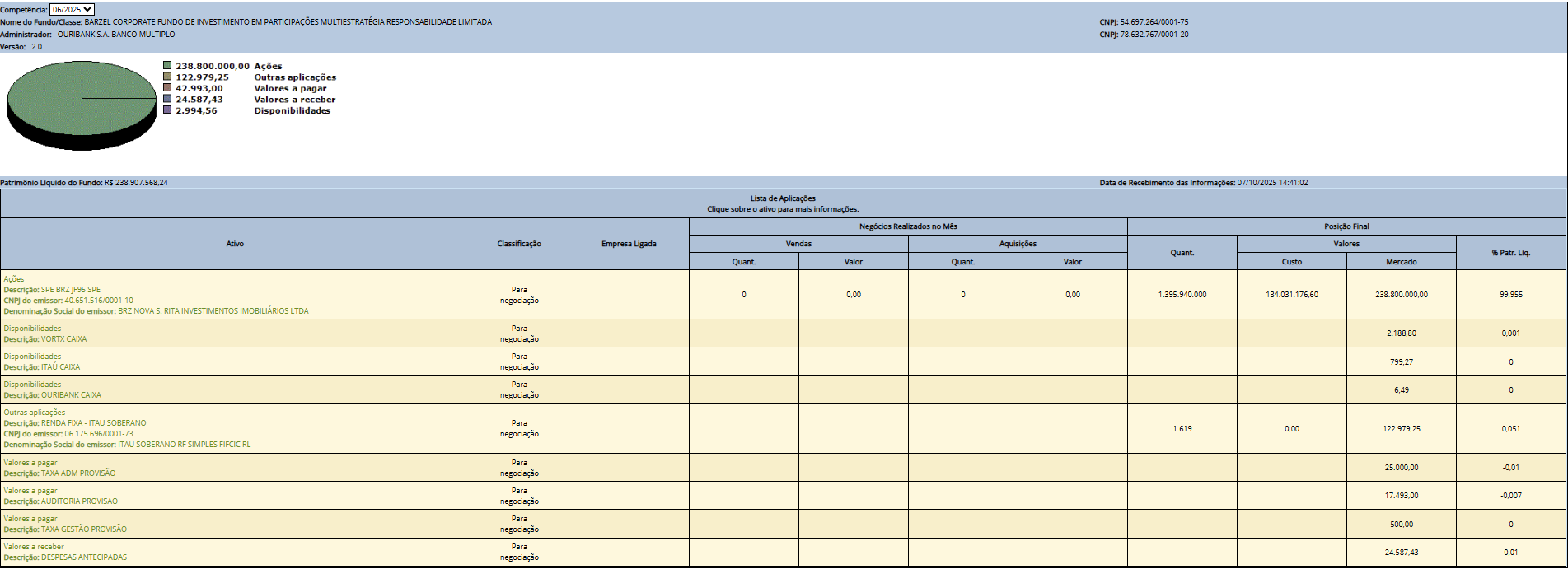This screenshot has height=569, width=1568.
Task: Click the Custo column header
Action: pos(1292,262)
